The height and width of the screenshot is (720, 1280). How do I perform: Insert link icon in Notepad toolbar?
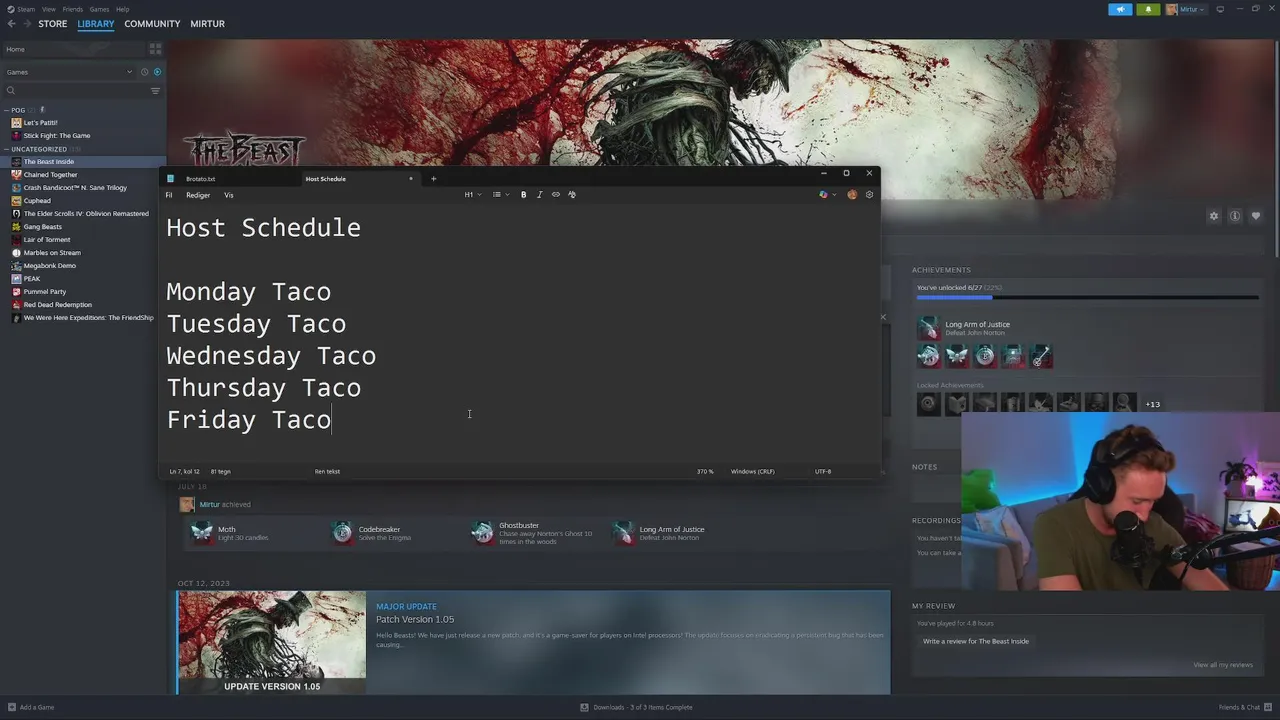coord(556,195)
